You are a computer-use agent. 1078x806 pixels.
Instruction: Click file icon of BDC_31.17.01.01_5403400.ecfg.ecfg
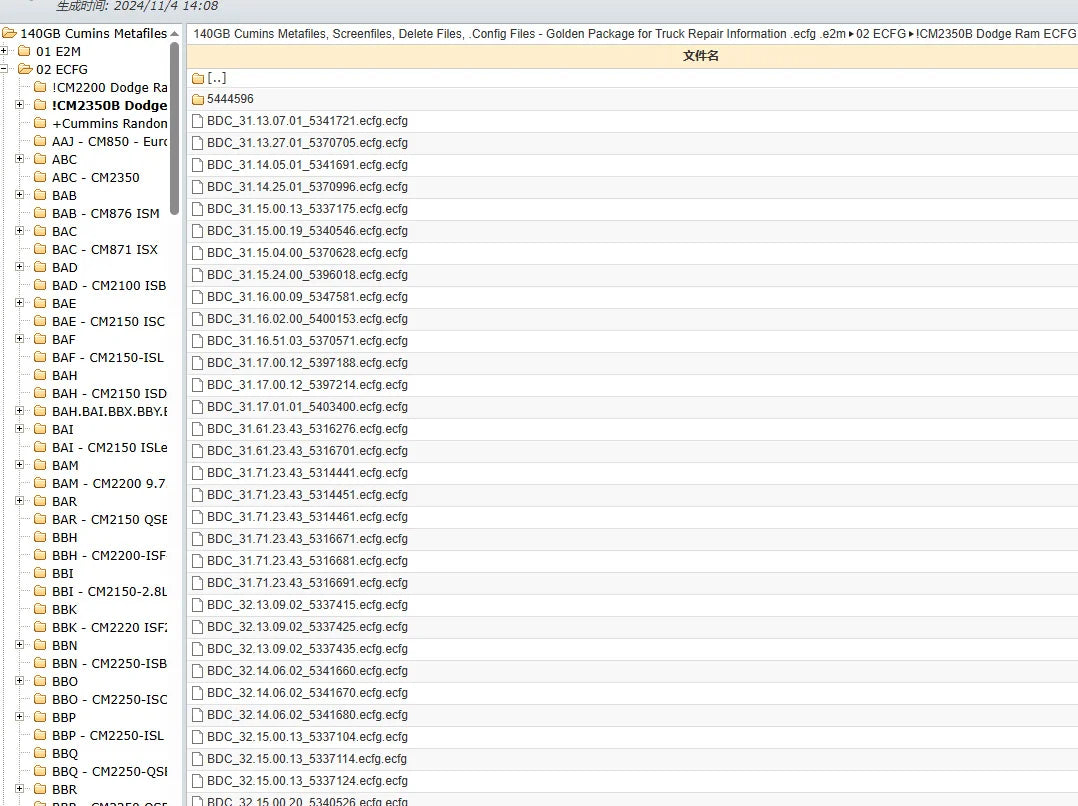click(197, 407)
